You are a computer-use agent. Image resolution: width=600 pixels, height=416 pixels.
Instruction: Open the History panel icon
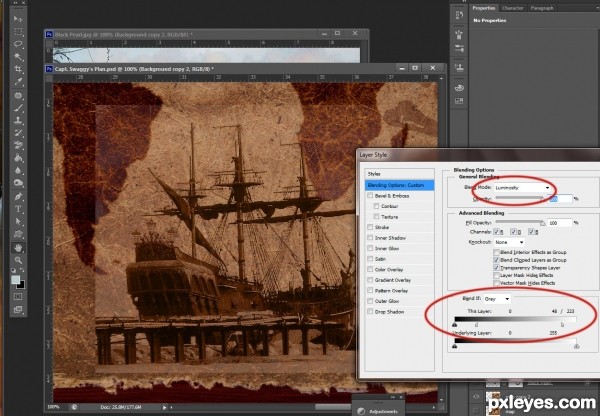click(x=459, y=15)
